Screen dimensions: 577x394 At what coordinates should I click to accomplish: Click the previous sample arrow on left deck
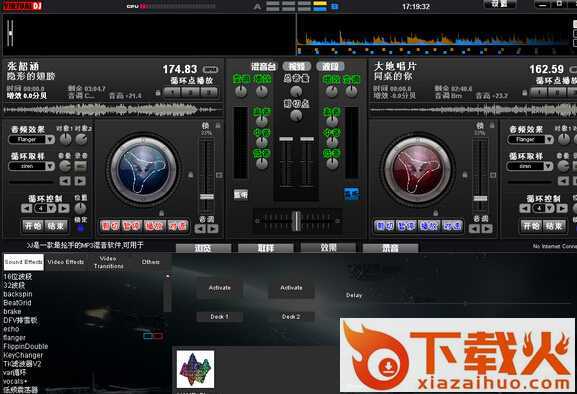65,181
